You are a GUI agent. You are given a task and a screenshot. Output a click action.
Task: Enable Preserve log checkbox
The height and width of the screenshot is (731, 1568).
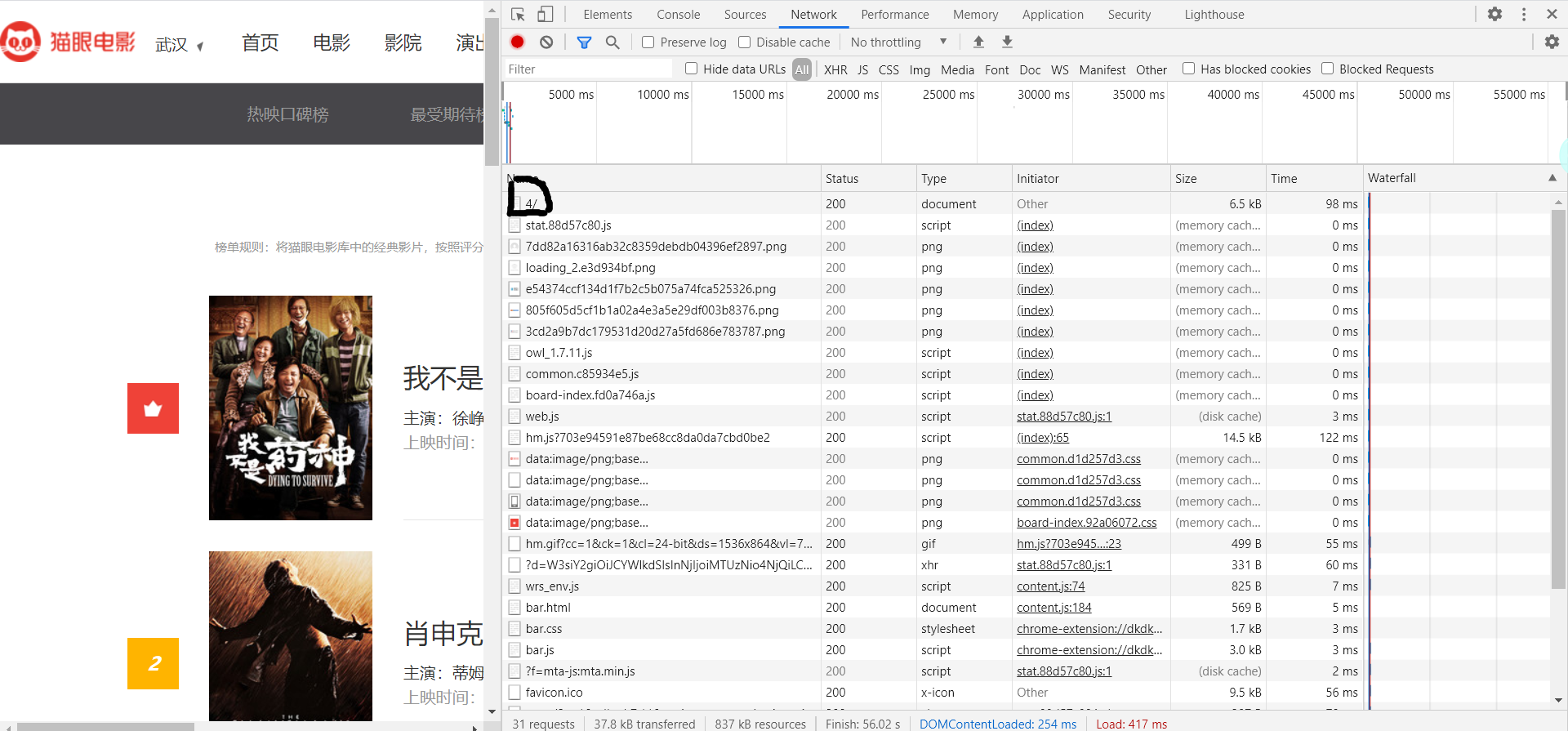point(648,42)
